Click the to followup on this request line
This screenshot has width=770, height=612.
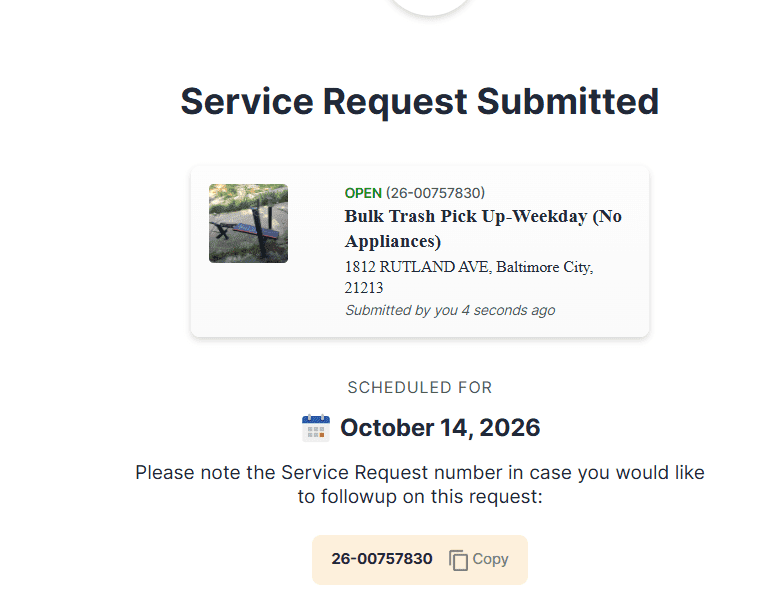420,497
